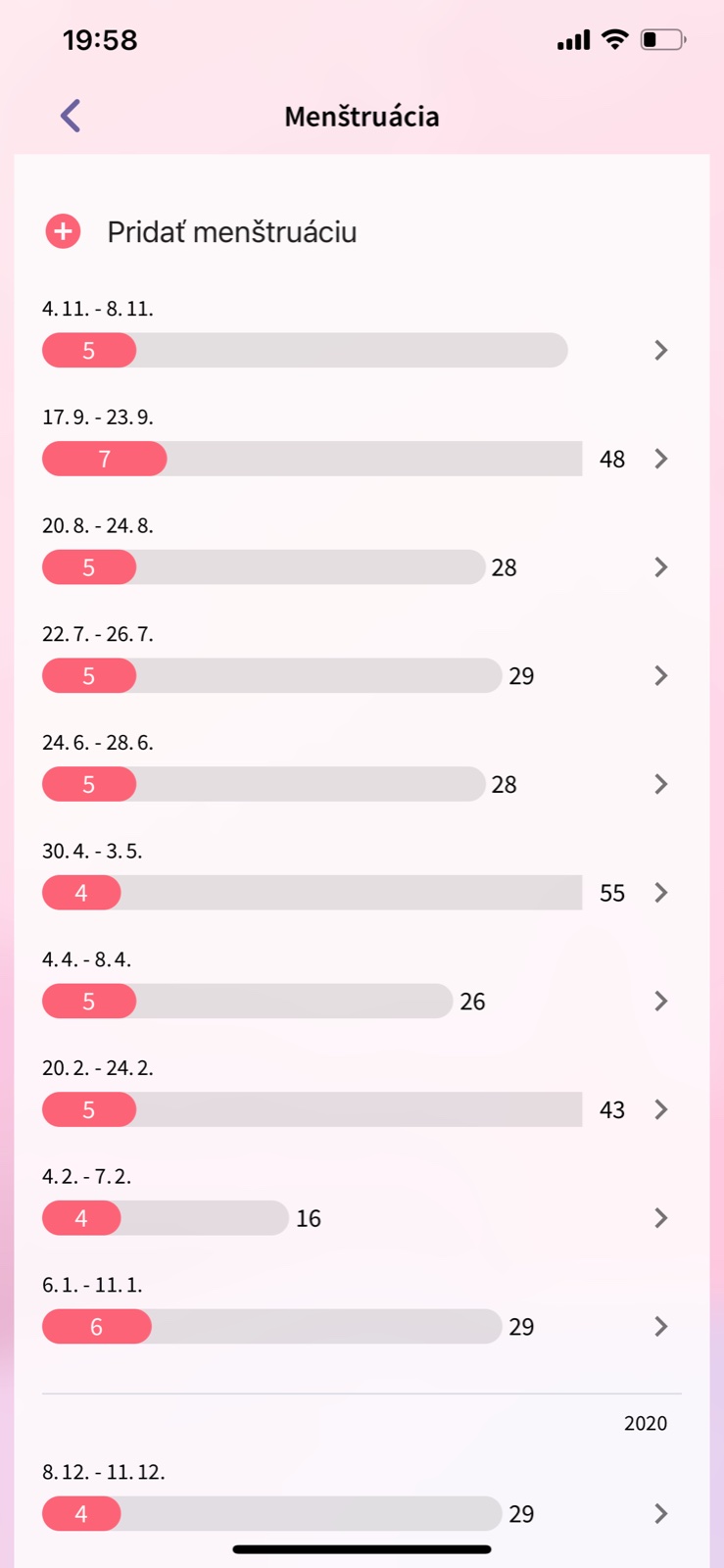This screenshot has height=1568, width=724.
Task: Select 'Pridať menštruáciu' label
Action: pos(231,232)
